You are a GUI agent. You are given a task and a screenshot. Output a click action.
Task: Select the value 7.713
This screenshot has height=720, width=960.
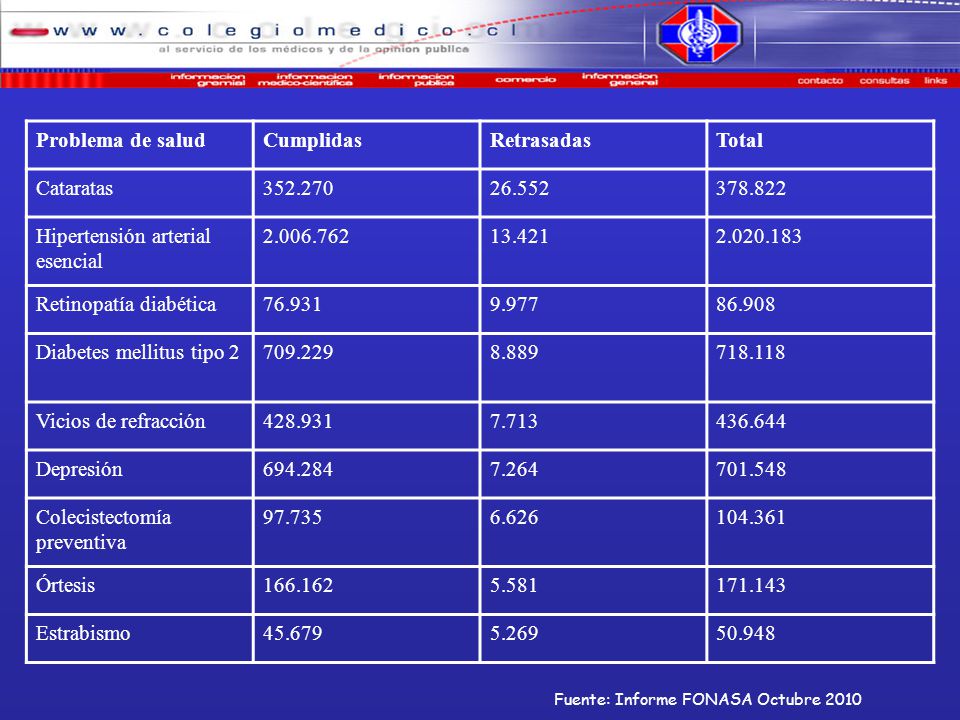[x=513, y=421]
